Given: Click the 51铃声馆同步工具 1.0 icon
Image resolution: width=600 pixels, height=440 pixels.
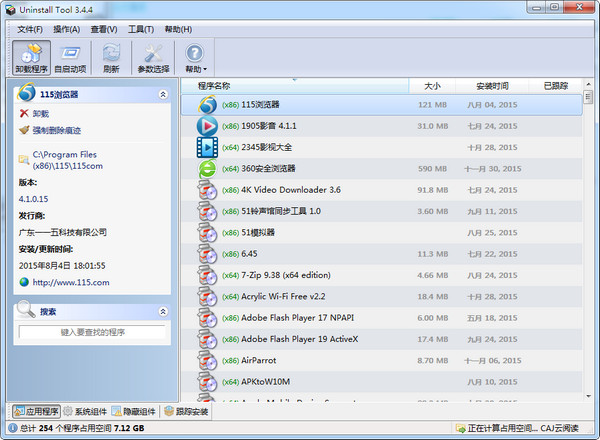Looking at the screenshot, I should point(207,212).
